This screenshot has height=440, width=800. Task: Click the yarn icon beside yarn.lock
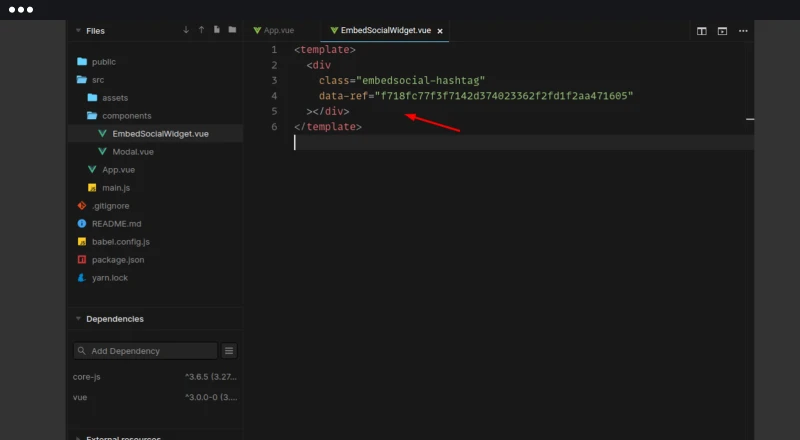pos(82,278)
